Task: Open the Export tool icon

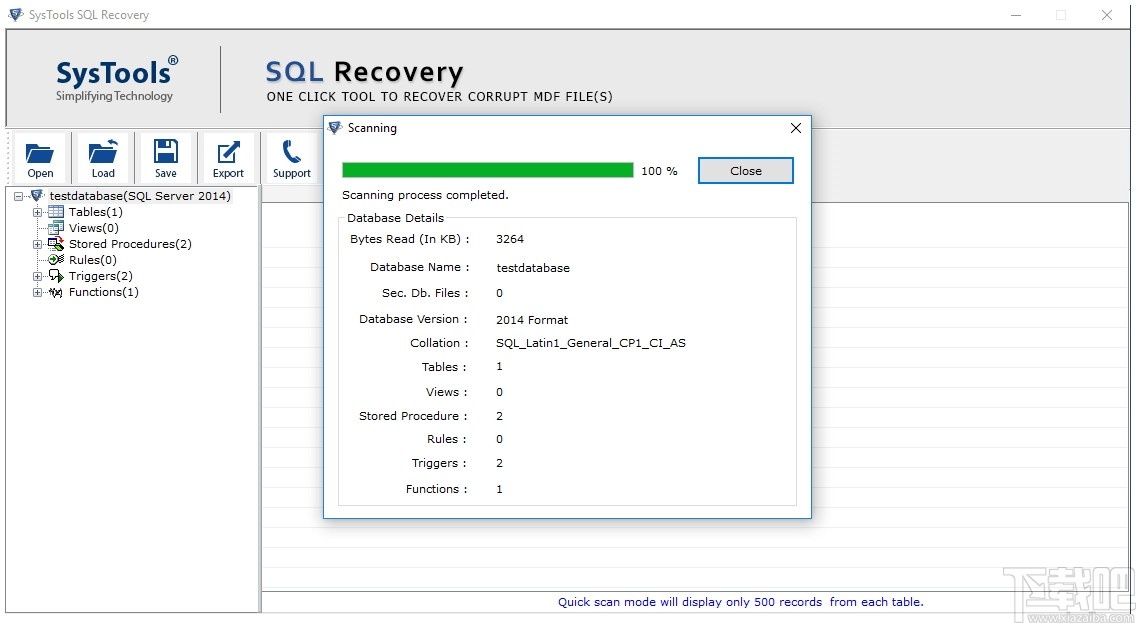Action: point(228,156)
